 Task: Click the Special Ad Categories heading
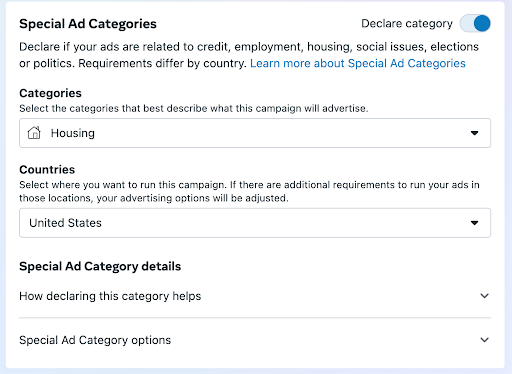click(x=88, y=24)
